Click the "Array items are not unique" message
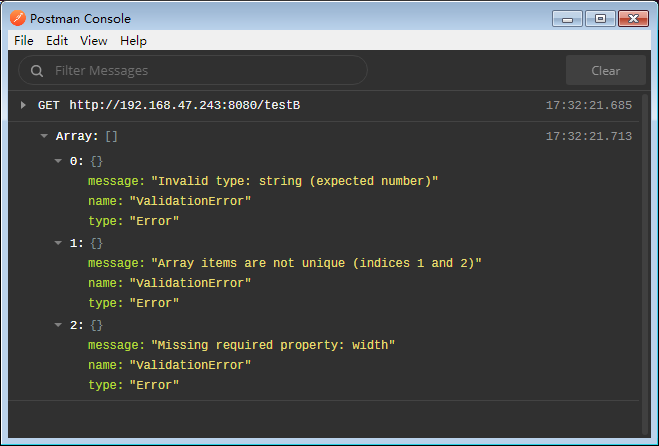 (x=316, y=263)
